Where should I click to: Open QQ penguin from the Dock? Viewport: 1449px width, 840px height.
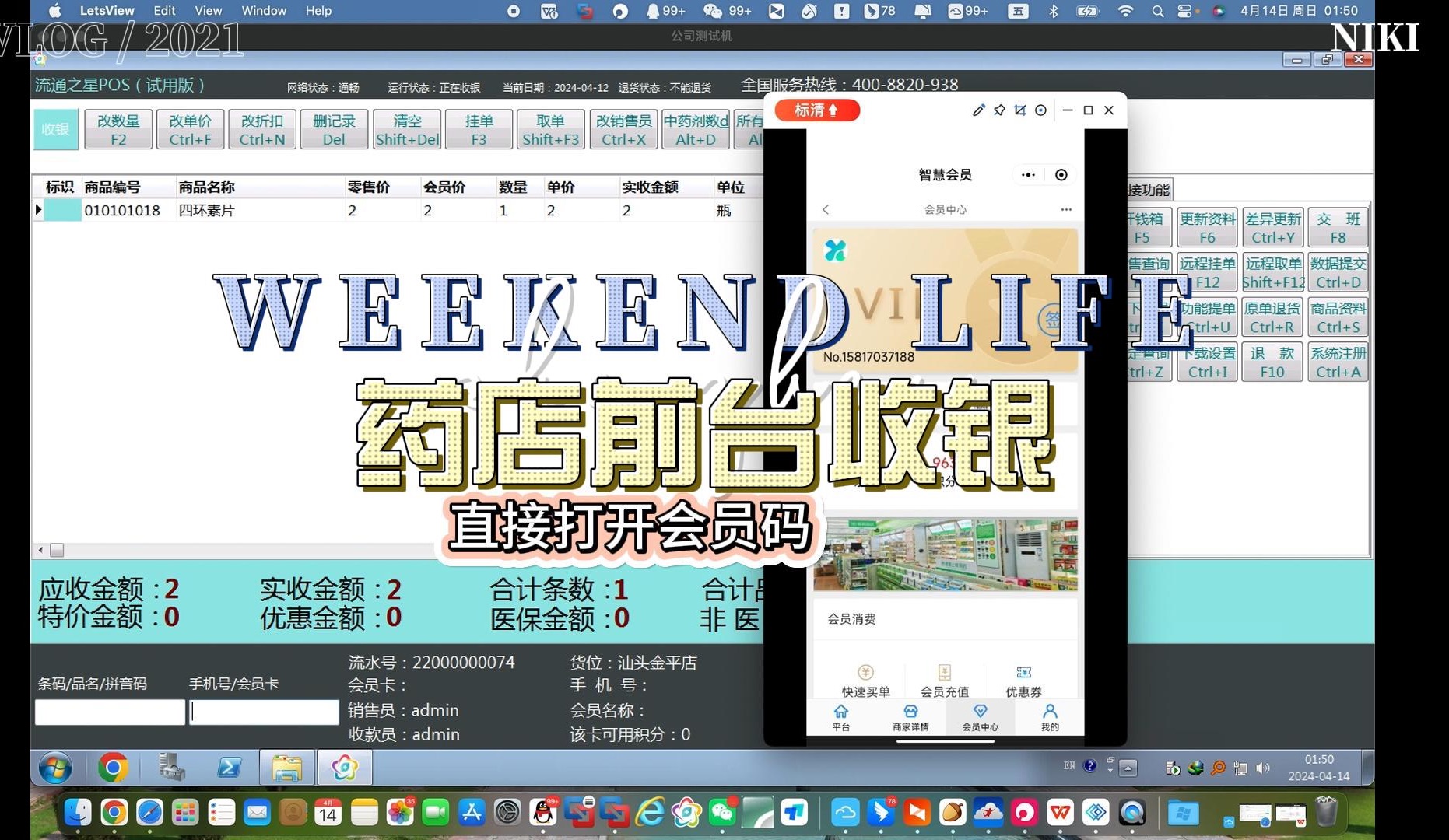tap(543, 813)
